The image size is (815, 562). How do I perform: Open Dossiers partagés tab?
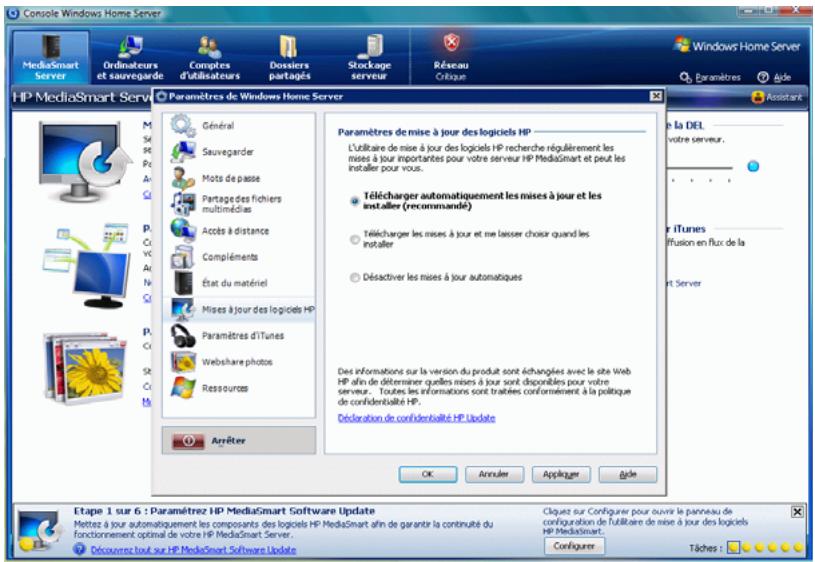(x=289, y=57)
